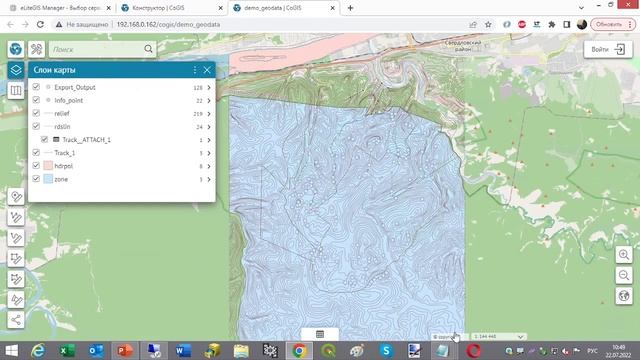Toggle the Export_Output layer checkbox
The height and width of the screenshot is (360, 640).
[x=36, y=87]
